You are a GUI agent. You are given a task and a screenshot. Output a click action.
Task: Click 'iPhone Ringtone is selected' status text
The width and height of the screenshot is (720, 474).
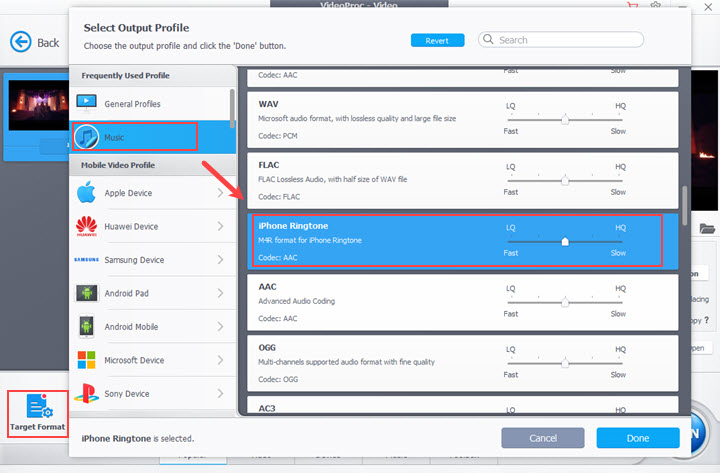point(138,439)
